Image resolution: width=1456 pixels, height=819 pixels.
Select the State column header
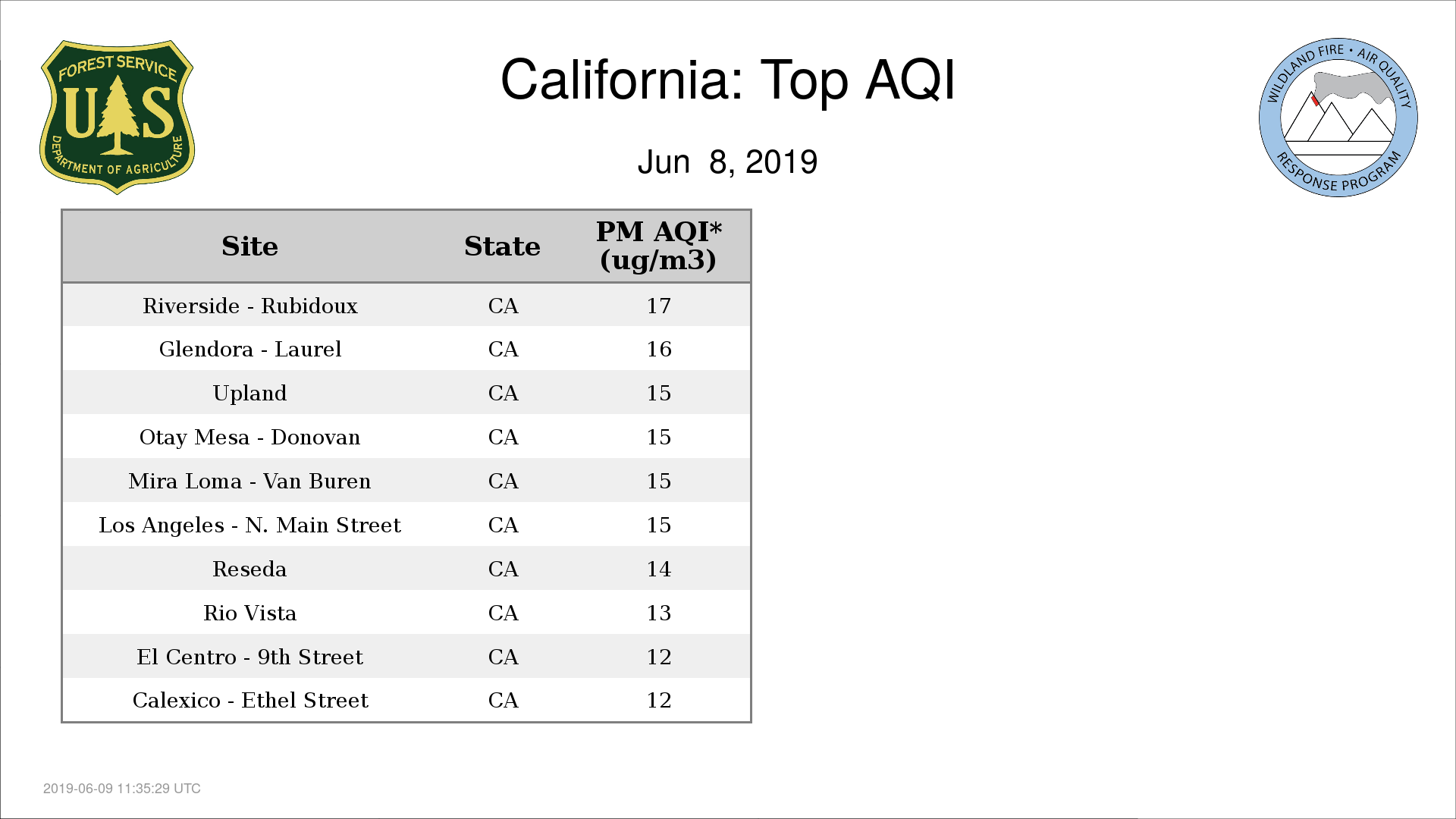502,246
